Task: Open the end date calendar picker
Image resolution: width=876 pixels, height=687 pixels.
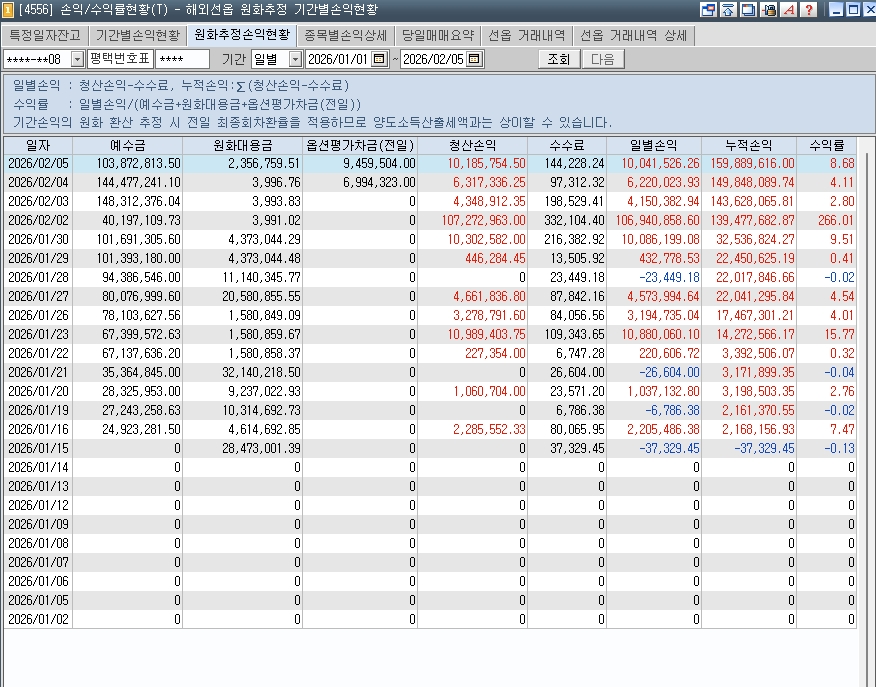Action: (474, 59)
